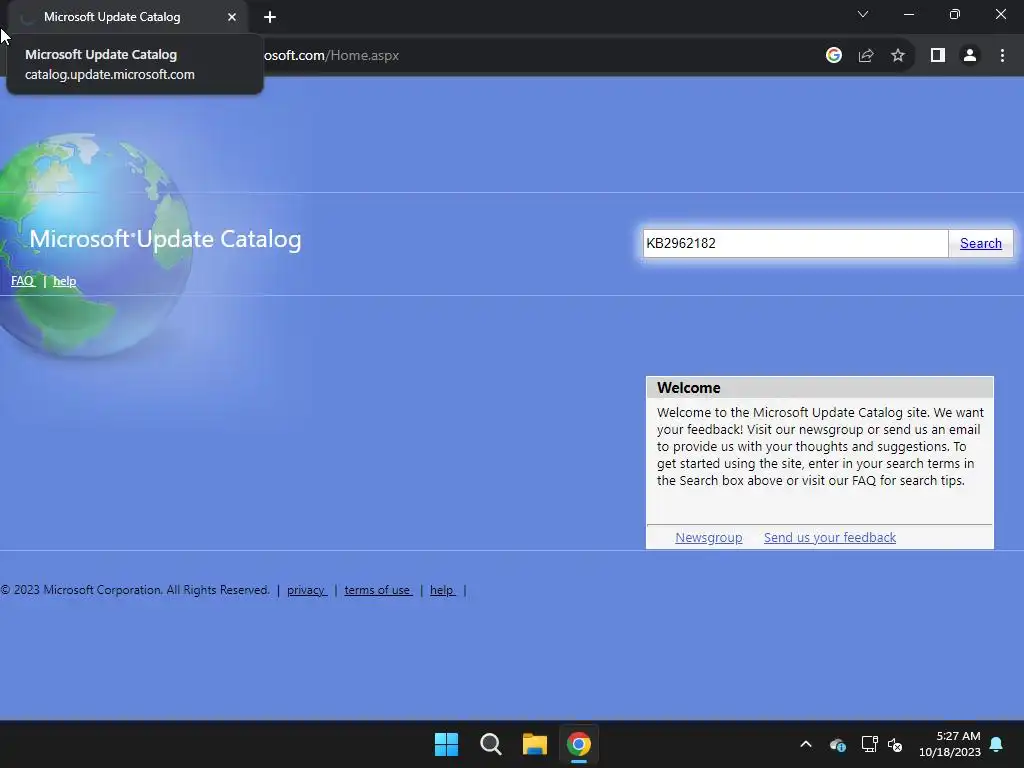Open the clock showing 5:27 AM
This screenshot has width=1024, height=768.
pos(950,744)
